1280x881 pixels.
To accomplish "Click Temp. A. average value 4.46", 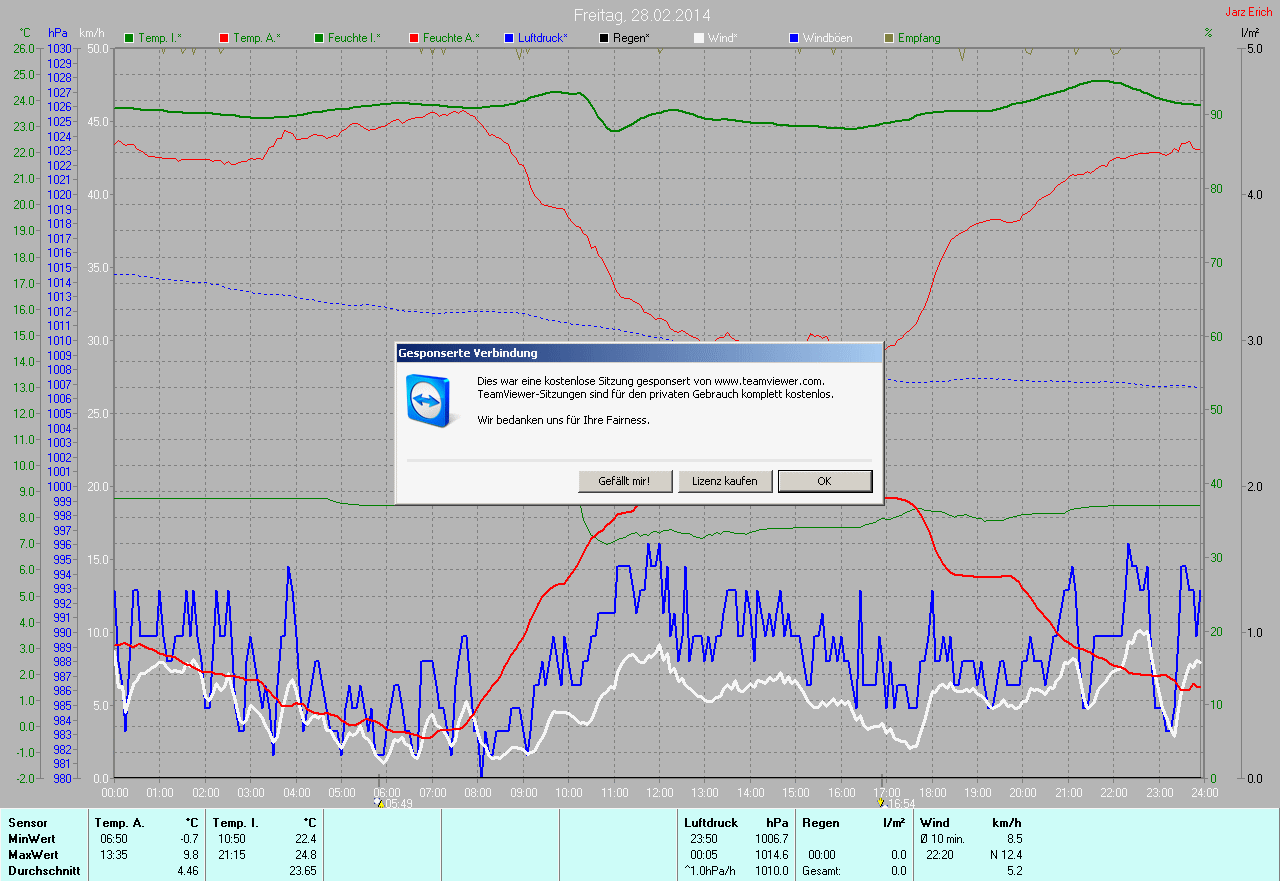I will [x=188, y=871].
